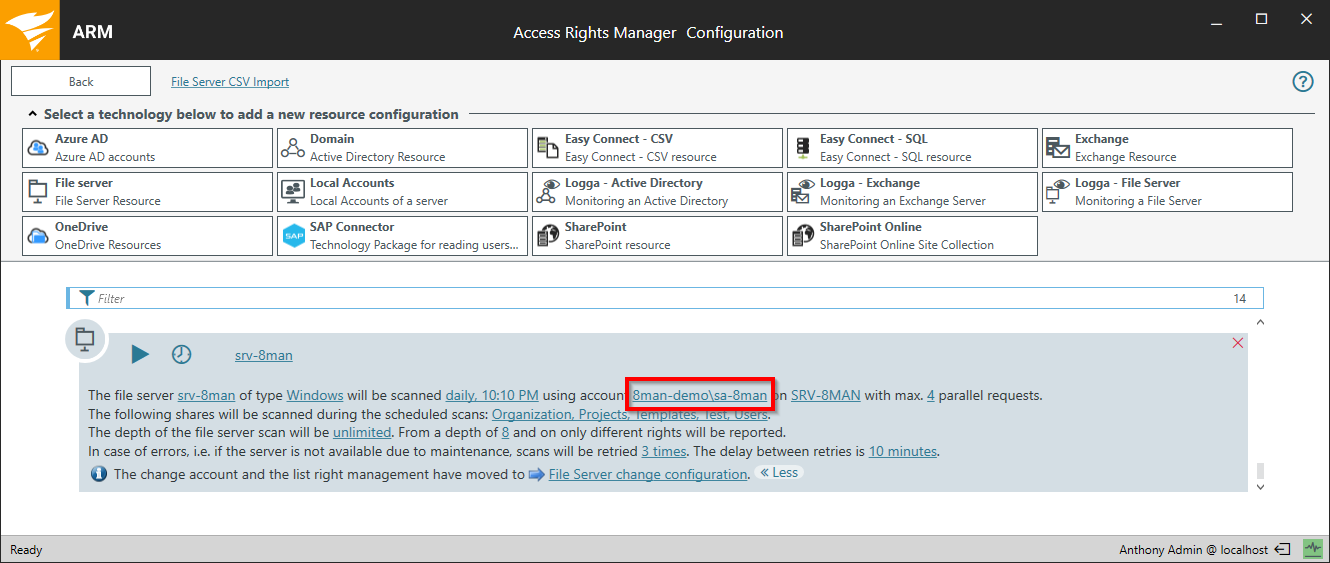This screenshot has height=563, width=1330.
Task: Add a File server resource
Action: 147,192
